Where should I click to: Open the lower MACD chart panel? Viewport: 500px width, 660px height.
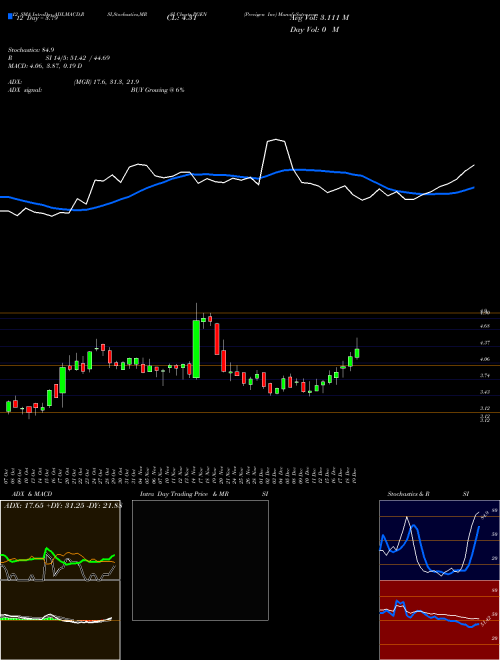60,620
